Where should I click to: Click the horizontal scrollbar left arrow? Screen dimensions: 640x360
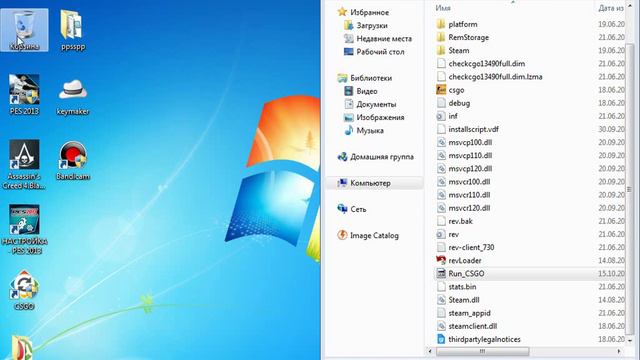click(430, 351)
